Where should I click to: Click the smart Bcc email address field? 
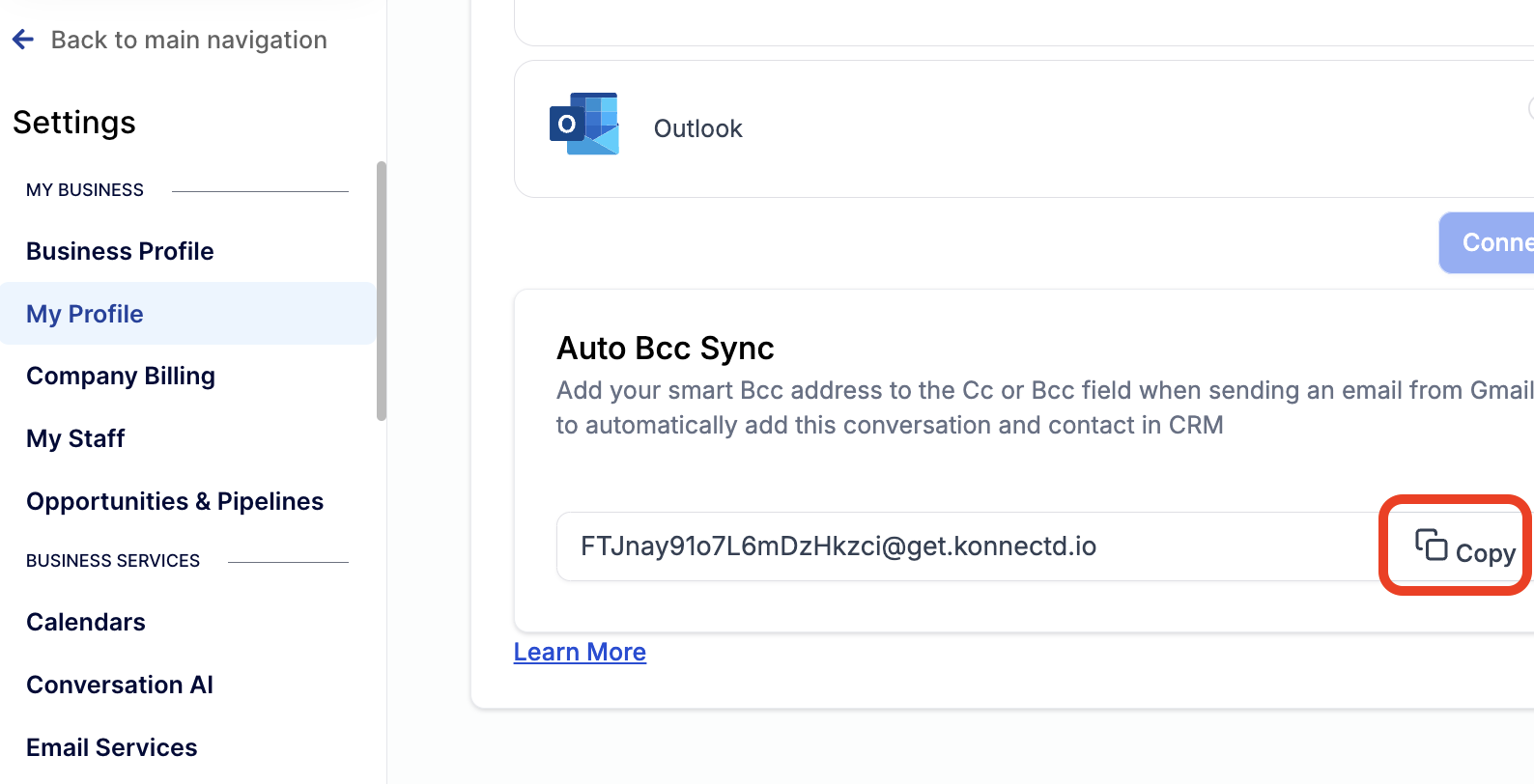(966, 546)
